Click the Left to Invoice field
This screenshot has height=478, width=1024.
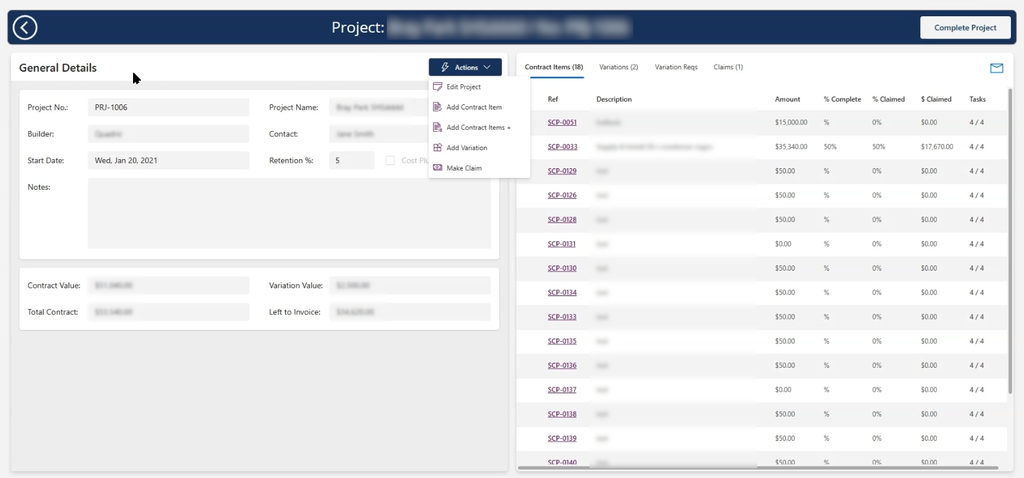point(410,312)
